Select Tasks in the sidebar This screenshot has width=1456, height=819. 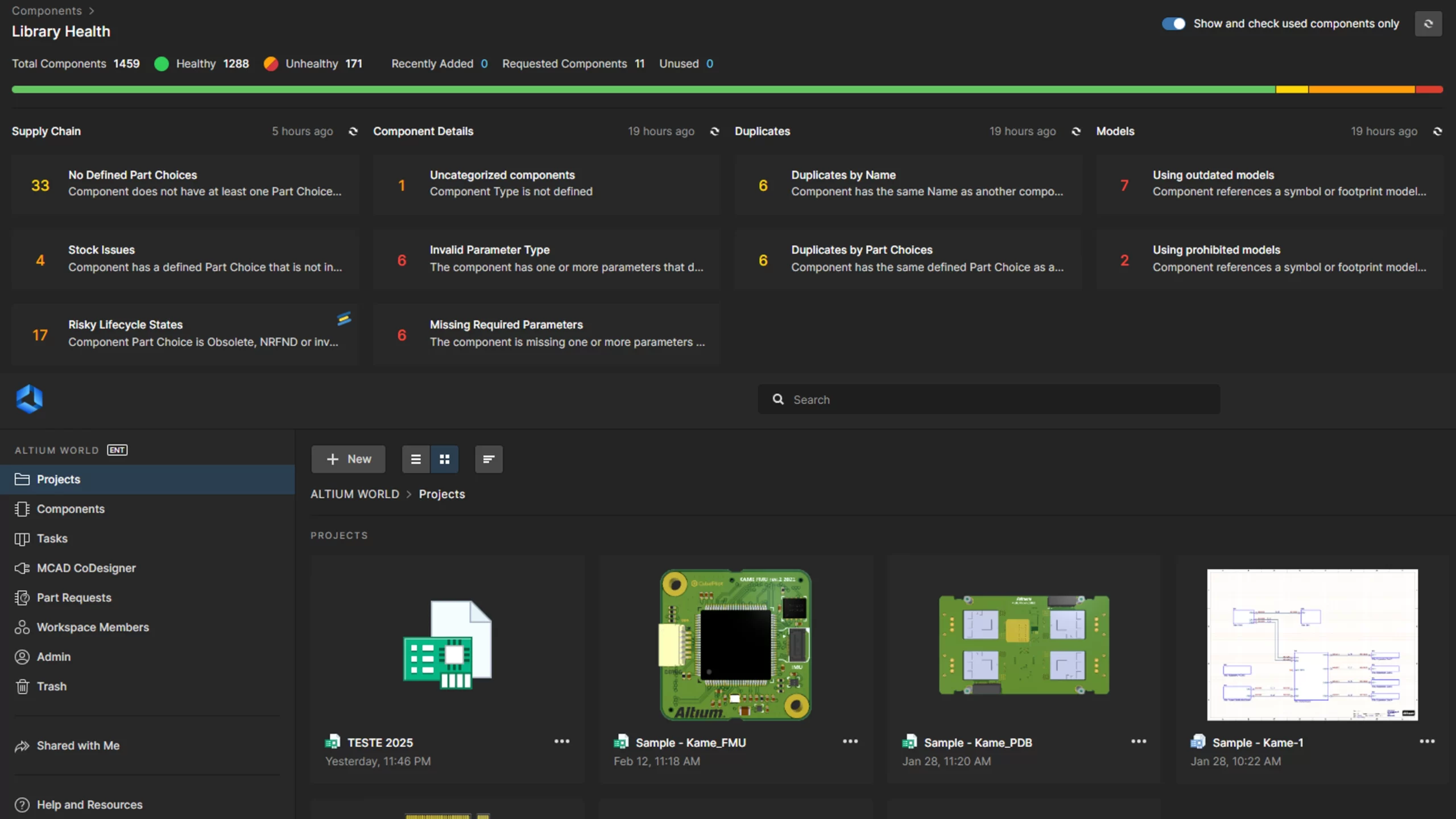point(147,539)
